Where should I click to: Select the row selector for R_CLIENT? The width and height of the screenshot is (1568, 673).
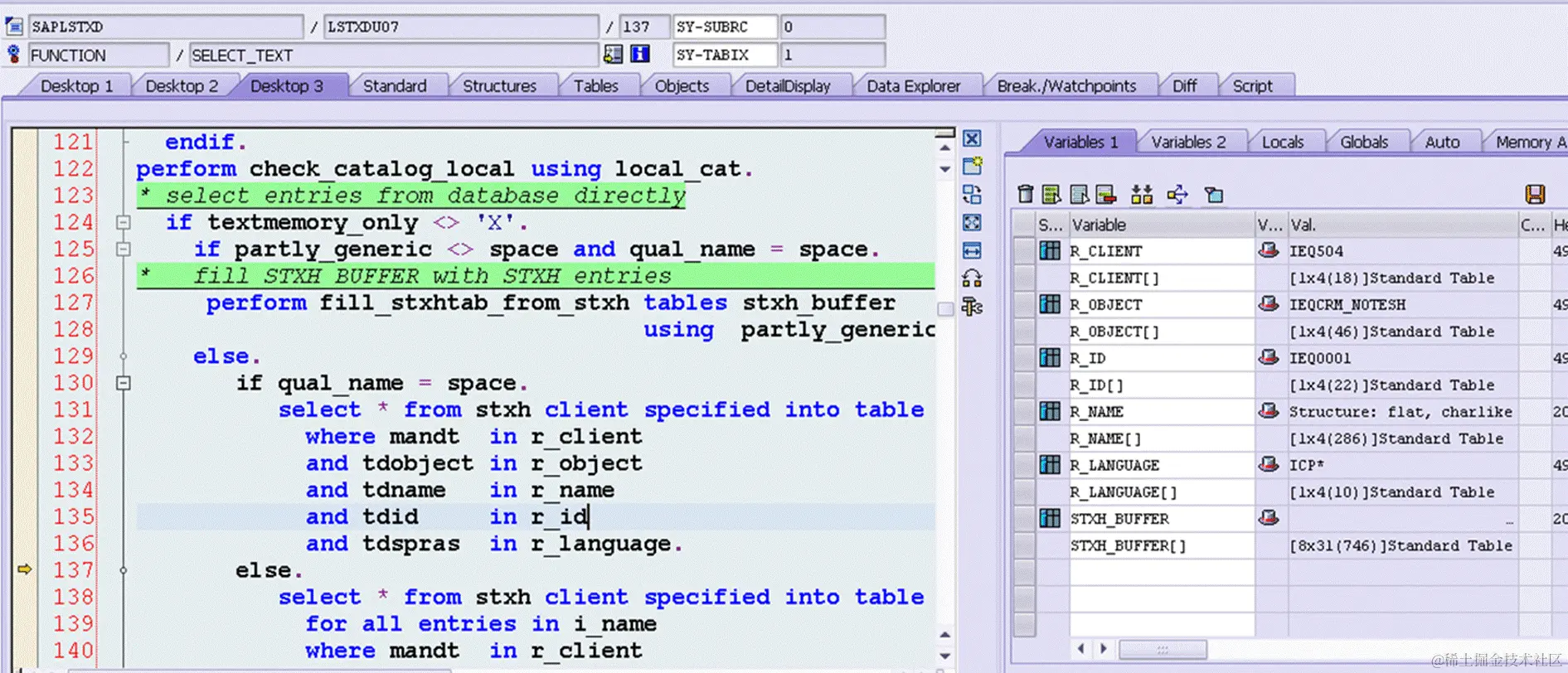point(1025,250)
